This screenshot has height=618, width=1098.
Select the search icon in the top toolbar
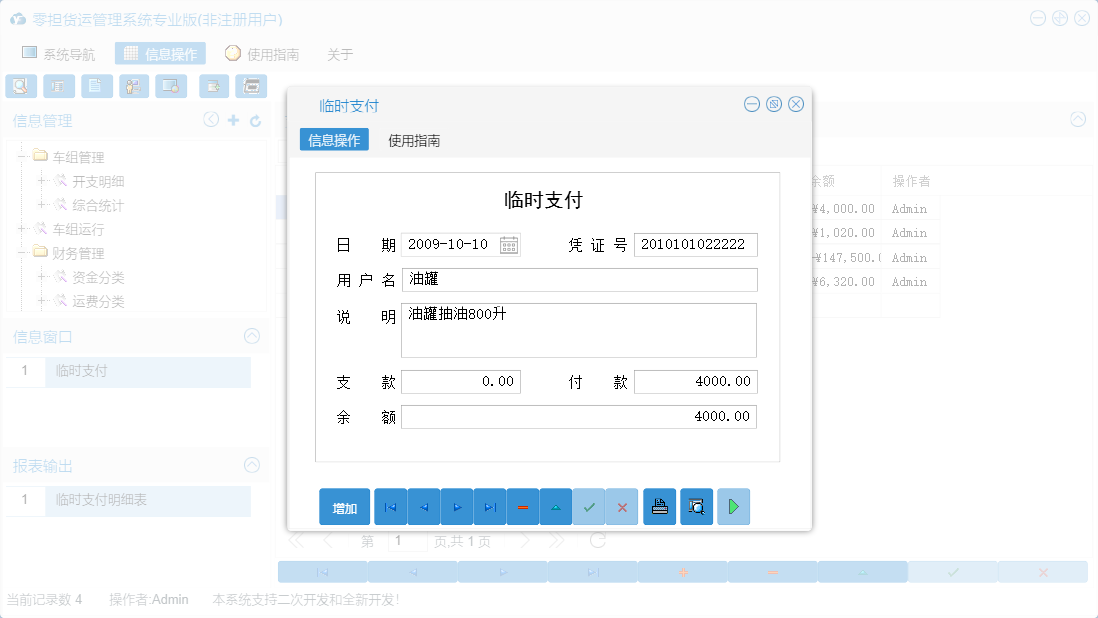[x=20, y=86]
